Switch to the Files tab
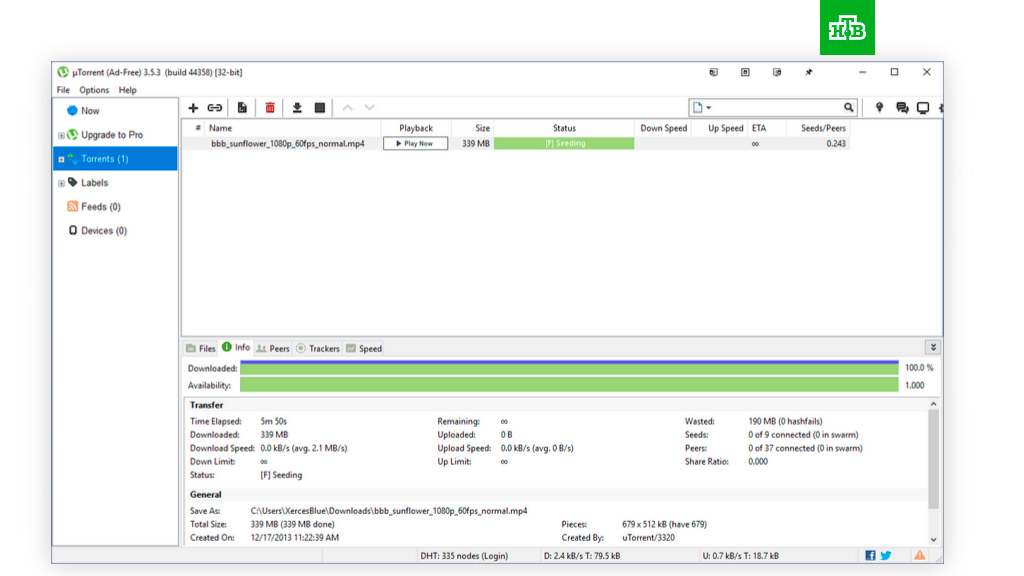Viewport: 1024px width, 576px height. (x=200, y=349)
